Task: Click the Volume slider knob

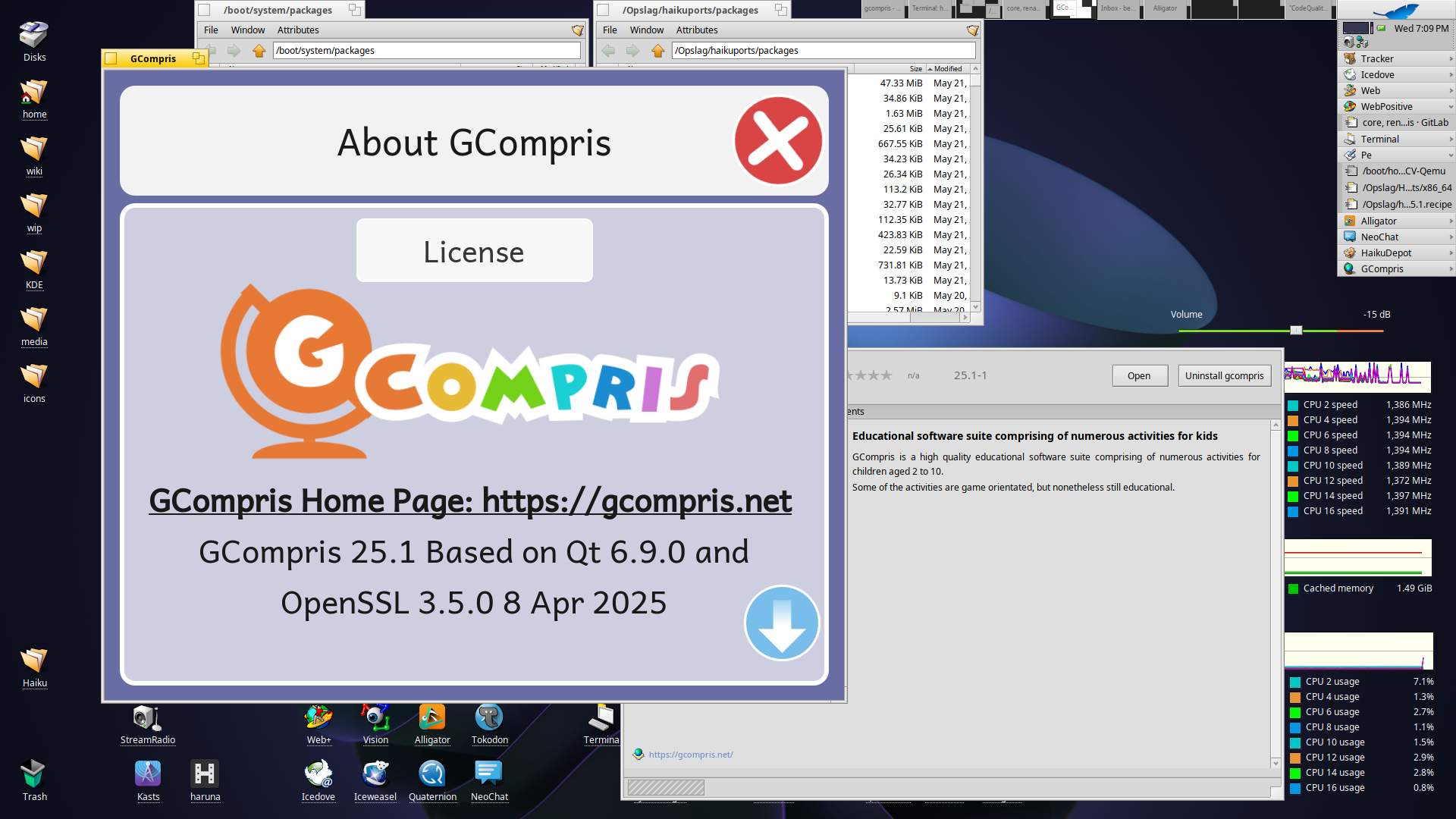Action: point(1296,330)
